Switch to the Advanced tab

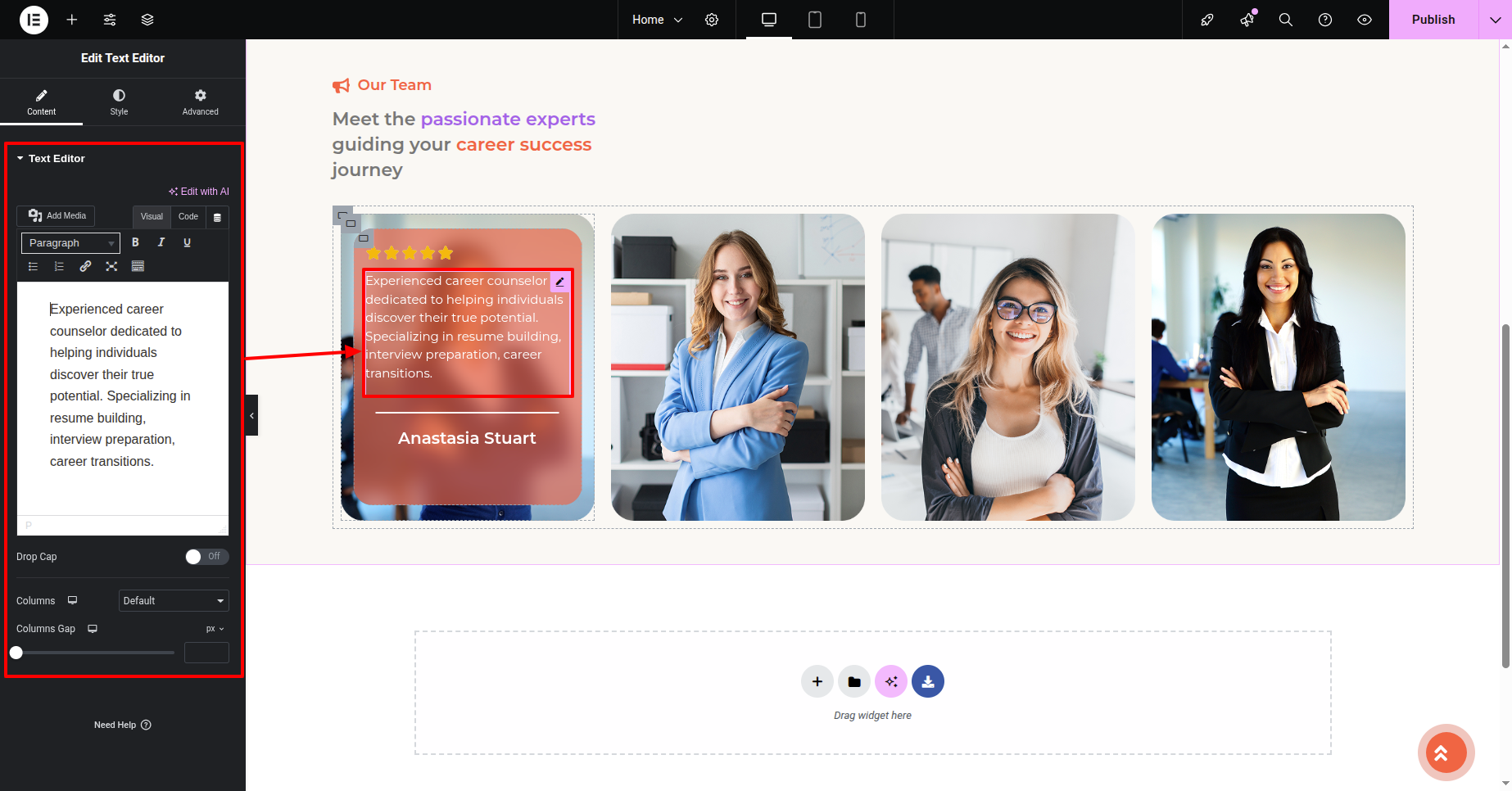pos(200,102)
